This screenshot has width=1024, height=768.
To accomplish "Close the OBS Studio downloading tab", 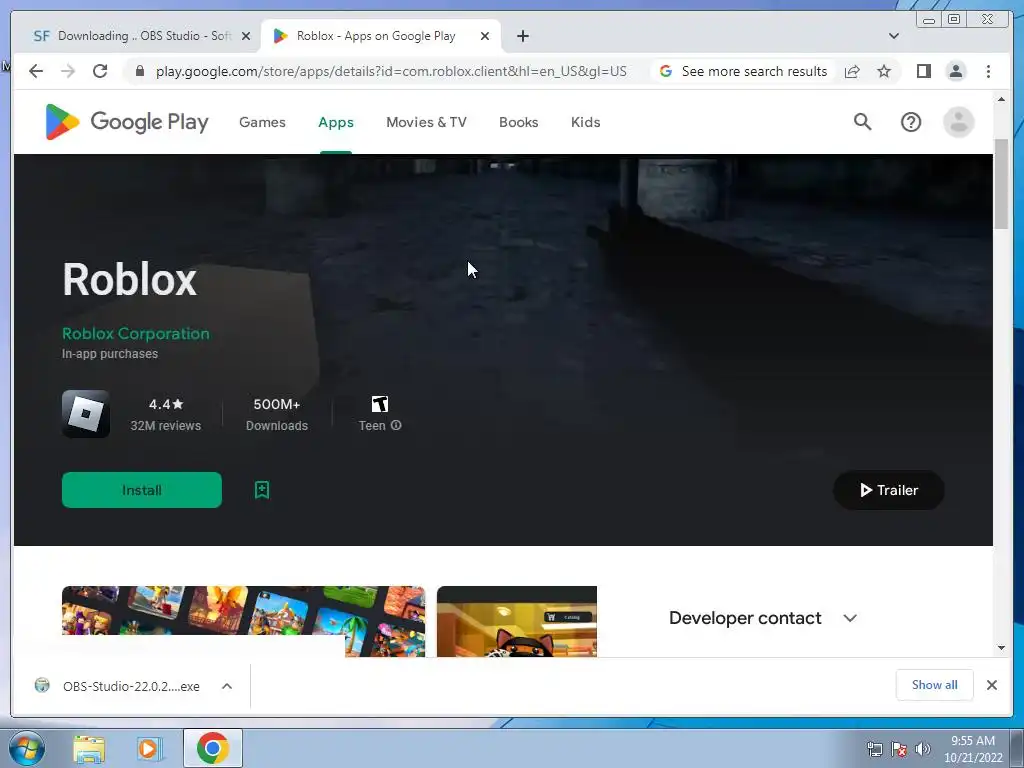I will 246,36.
